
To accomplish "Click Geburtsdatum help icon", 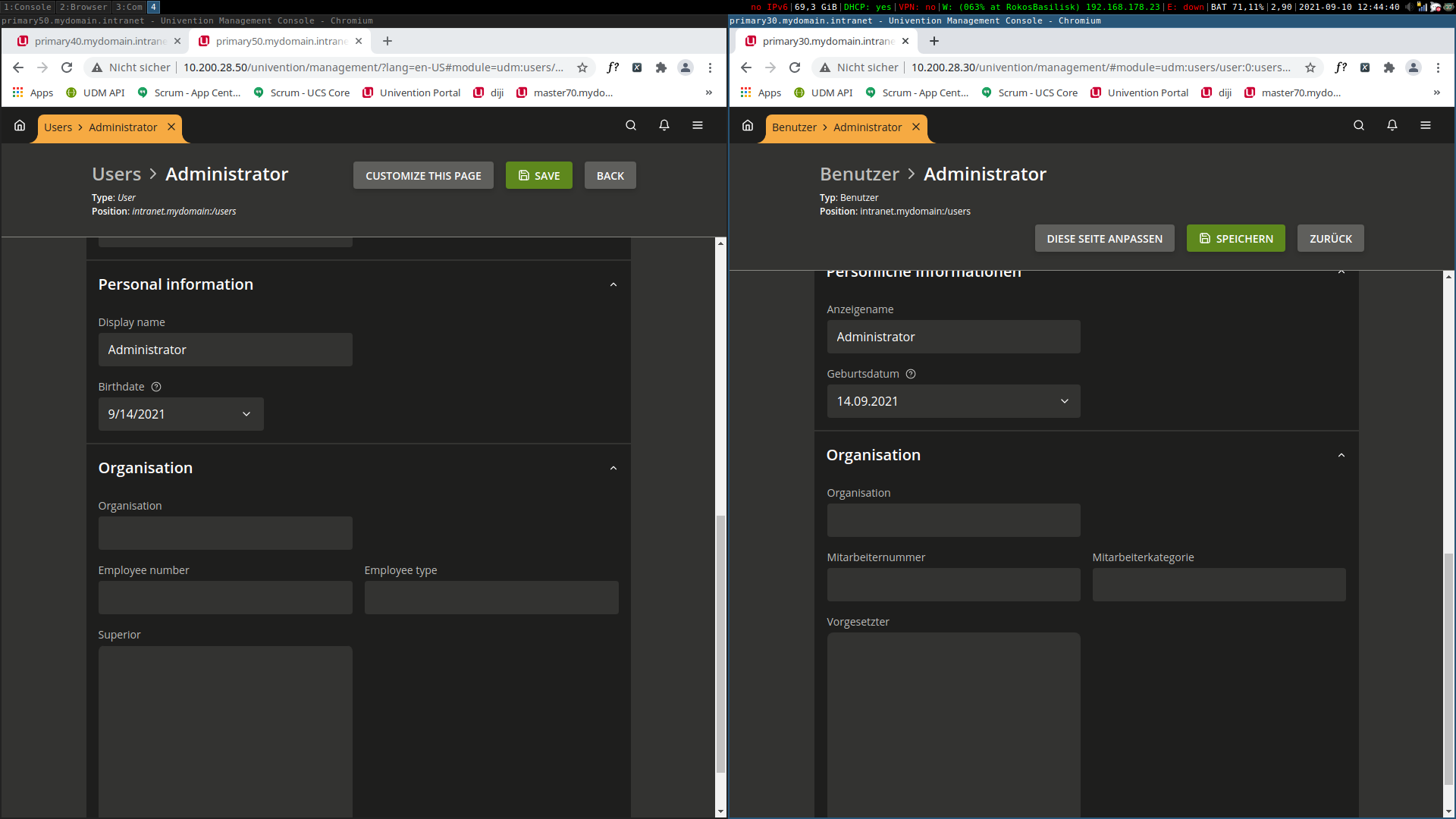I will pos(911,374).
